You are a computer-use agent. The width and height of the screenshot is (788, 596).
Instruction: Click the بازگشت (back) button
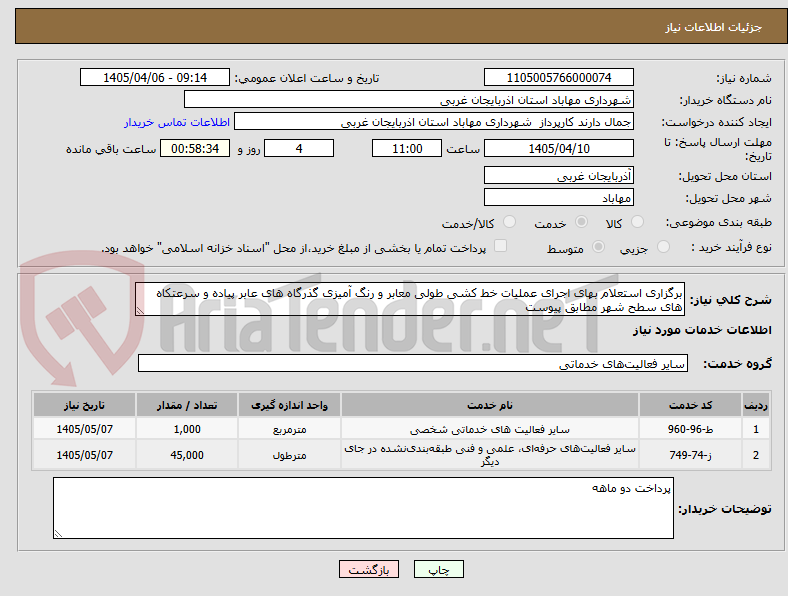369,569
